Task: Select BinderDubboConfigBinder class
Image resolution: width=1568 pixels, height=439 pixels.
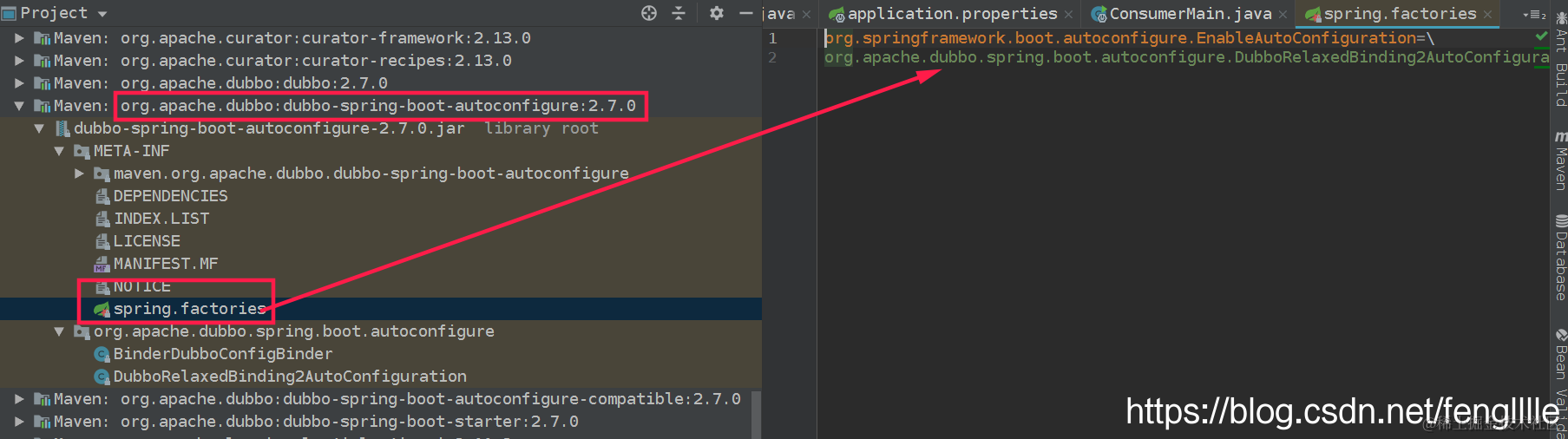Action: (x=223, y=354)
